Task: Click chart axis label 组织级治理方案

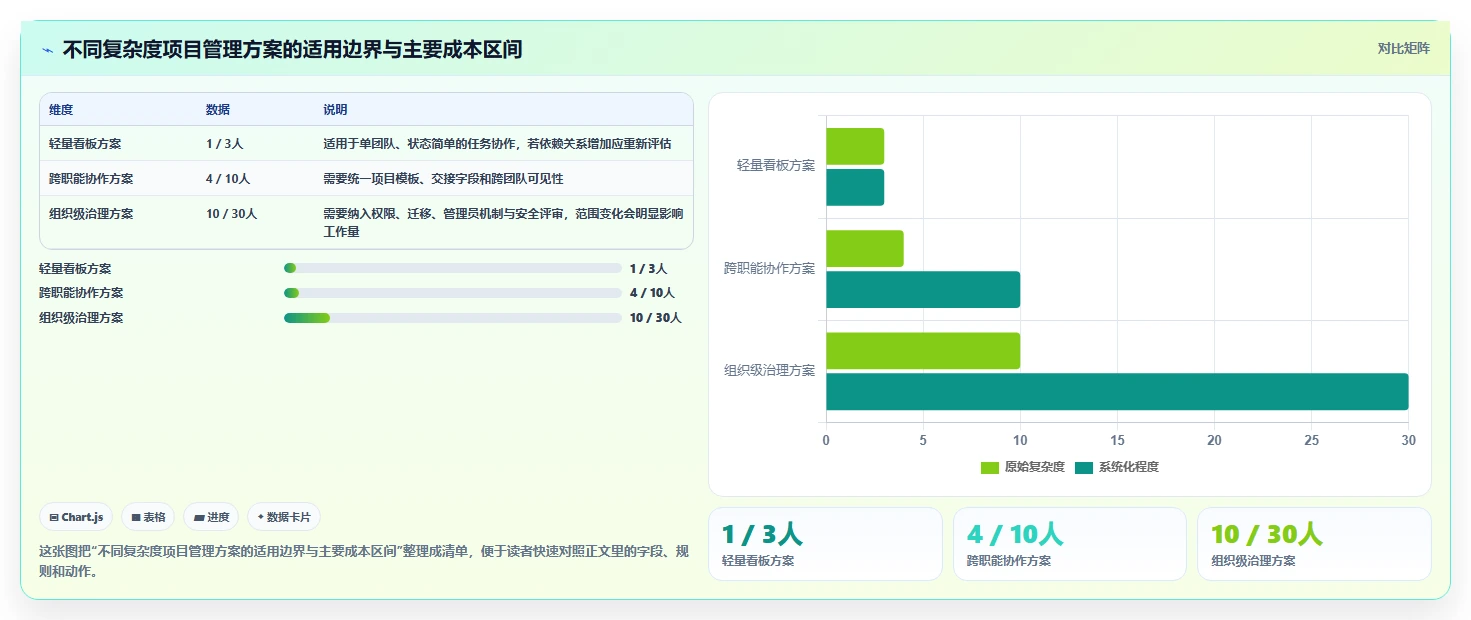Action: pos(770,370)
